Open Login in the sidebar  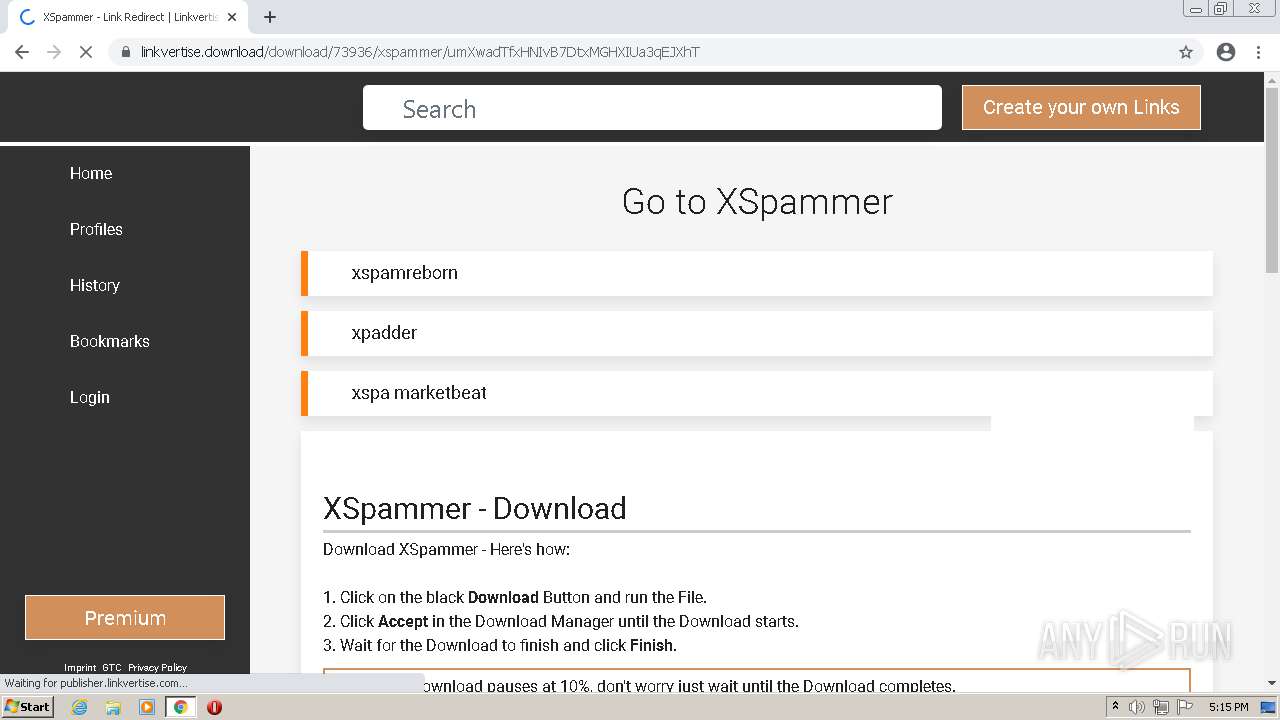[x=90, y=397]
